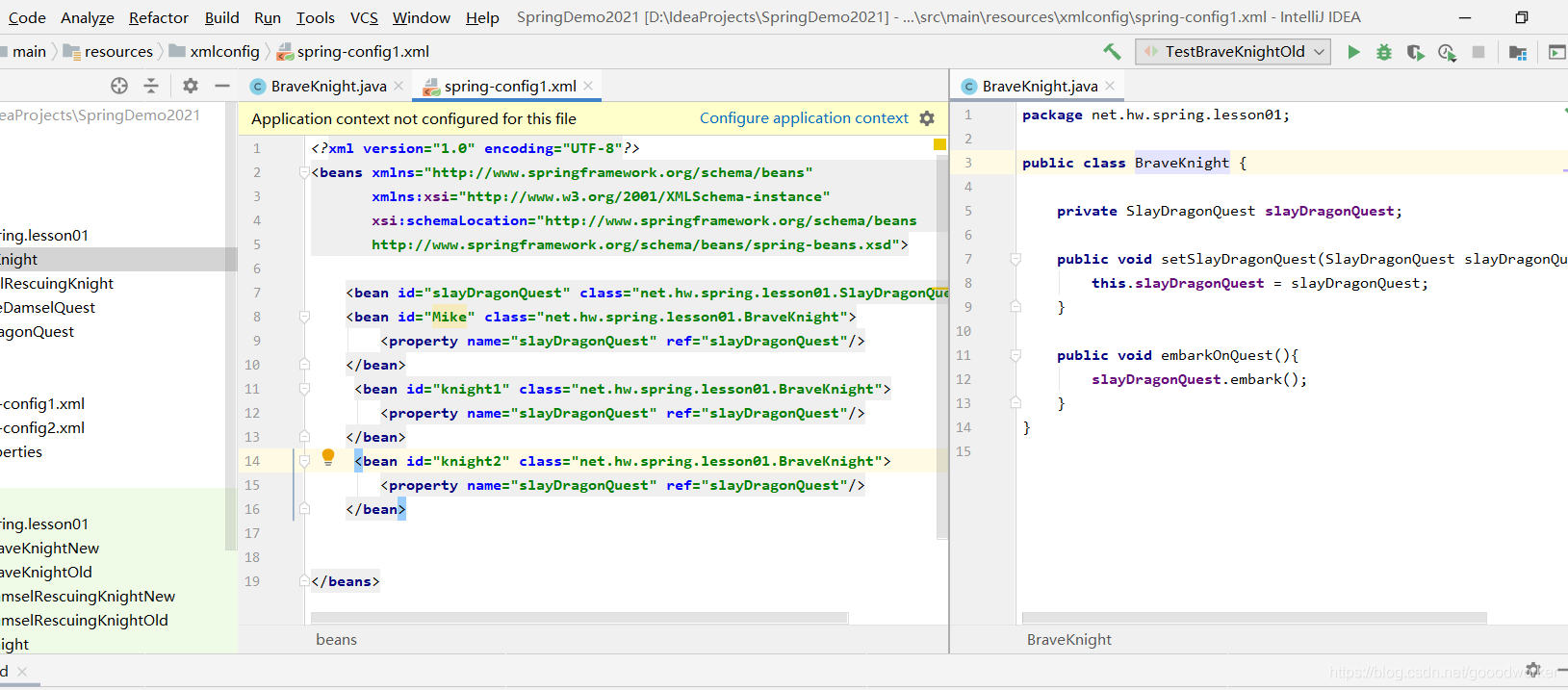Select -config2.xml in the project tree
Viewport: 1568px width, 690px height.
[x=42, y=428]
